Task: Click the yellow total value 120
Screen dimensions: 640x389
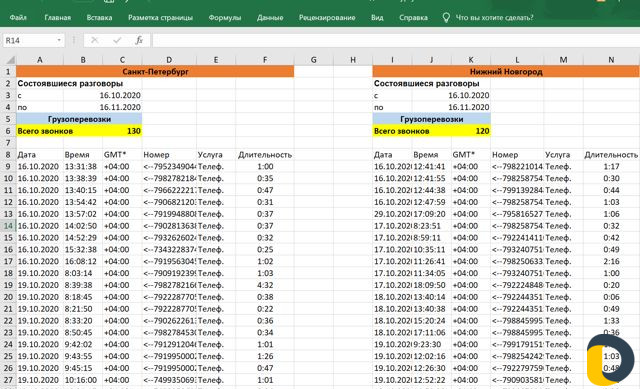Action: click(482, 131)
